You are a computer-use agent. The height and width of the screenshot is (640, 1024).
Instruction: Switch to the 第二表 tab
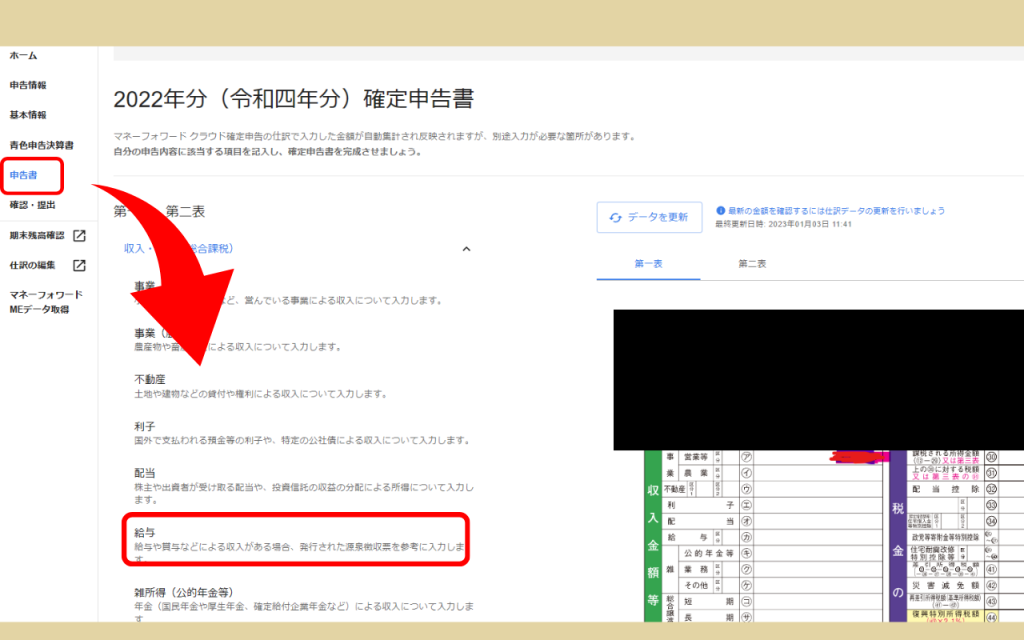pos(752,264)
